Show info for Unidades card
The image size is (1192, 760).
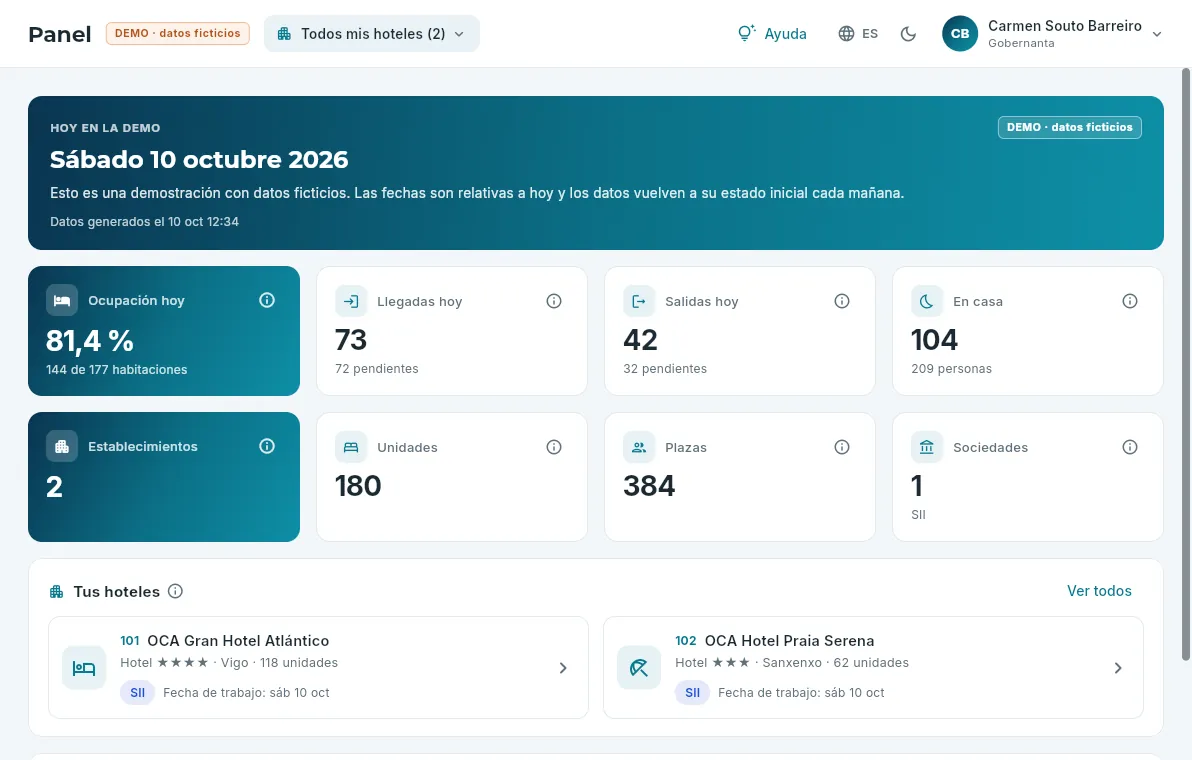(x=554, y=447)
